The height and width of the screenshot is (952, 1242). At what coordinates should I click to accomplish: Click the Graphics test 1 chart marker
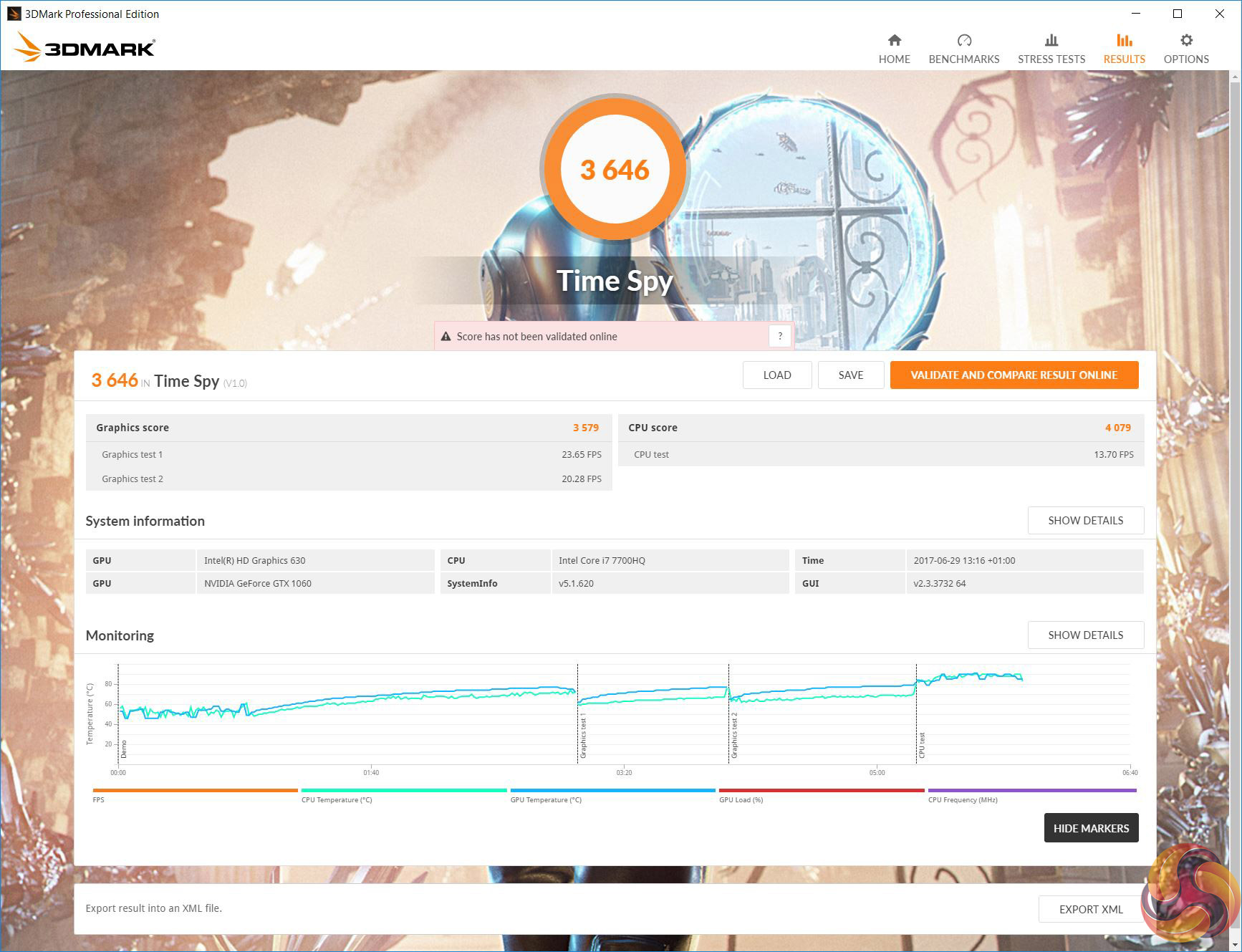[x=583, y=736]
